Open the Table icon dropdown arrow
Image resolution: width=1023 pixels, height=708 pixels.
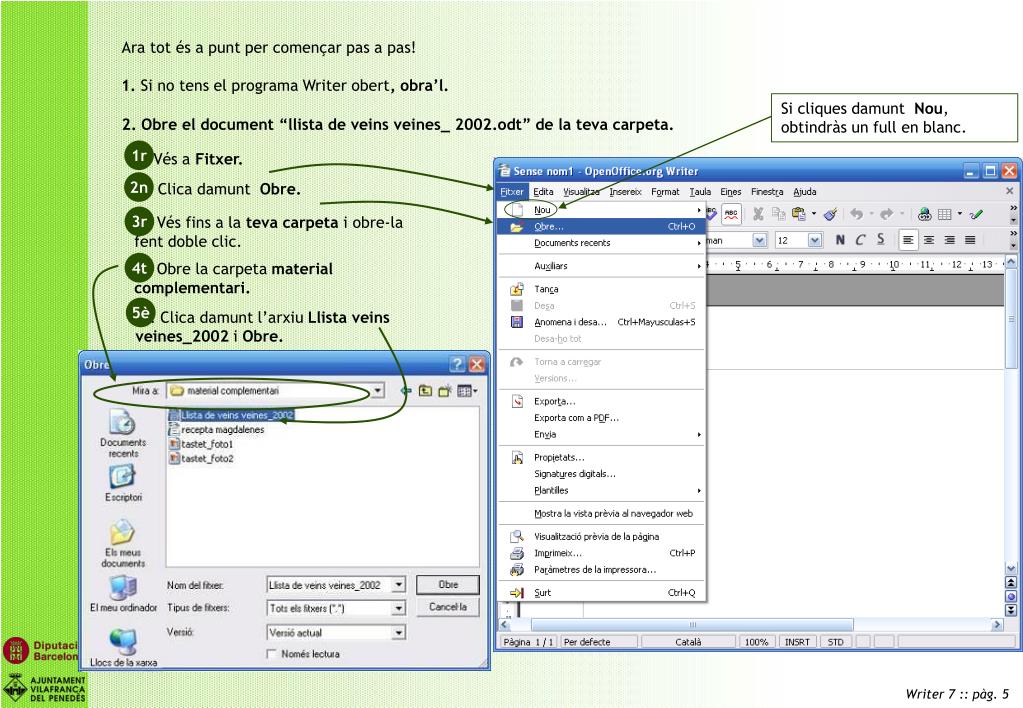pos(960,214)
